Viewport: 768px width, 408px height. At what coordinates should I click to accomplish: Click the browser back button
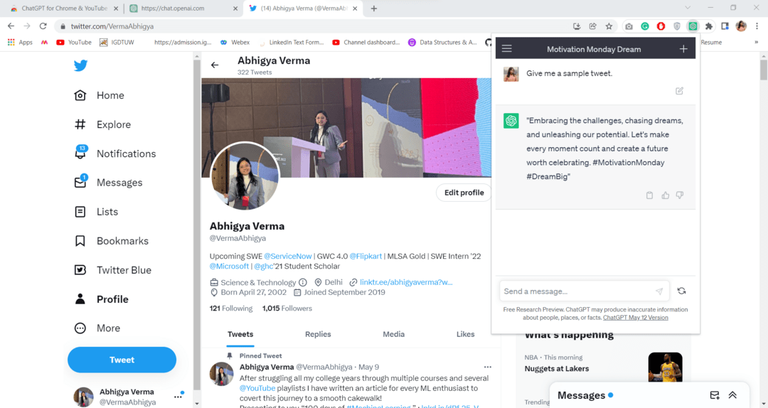coord(11,26)
